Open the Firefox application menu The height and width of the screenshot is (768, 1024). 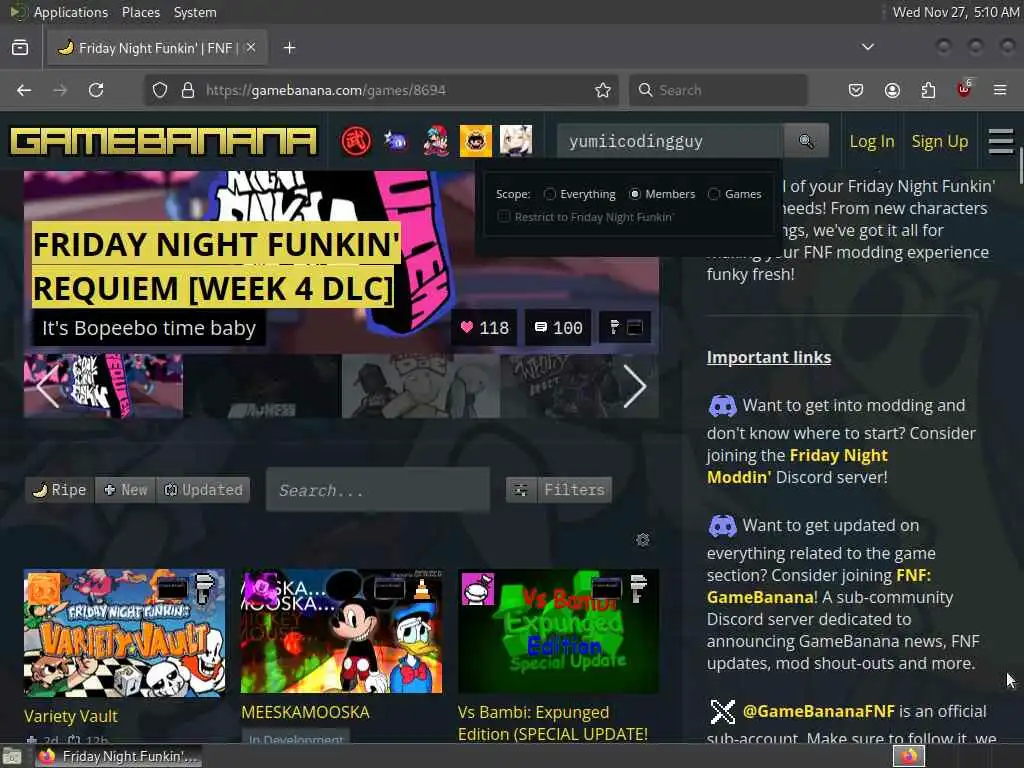tap(1000, 90)
